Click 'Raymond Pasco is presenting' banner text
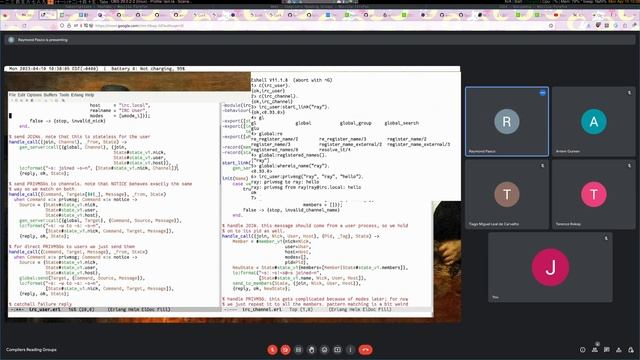This screenshot has width=640, height=360. click(43, 40)
